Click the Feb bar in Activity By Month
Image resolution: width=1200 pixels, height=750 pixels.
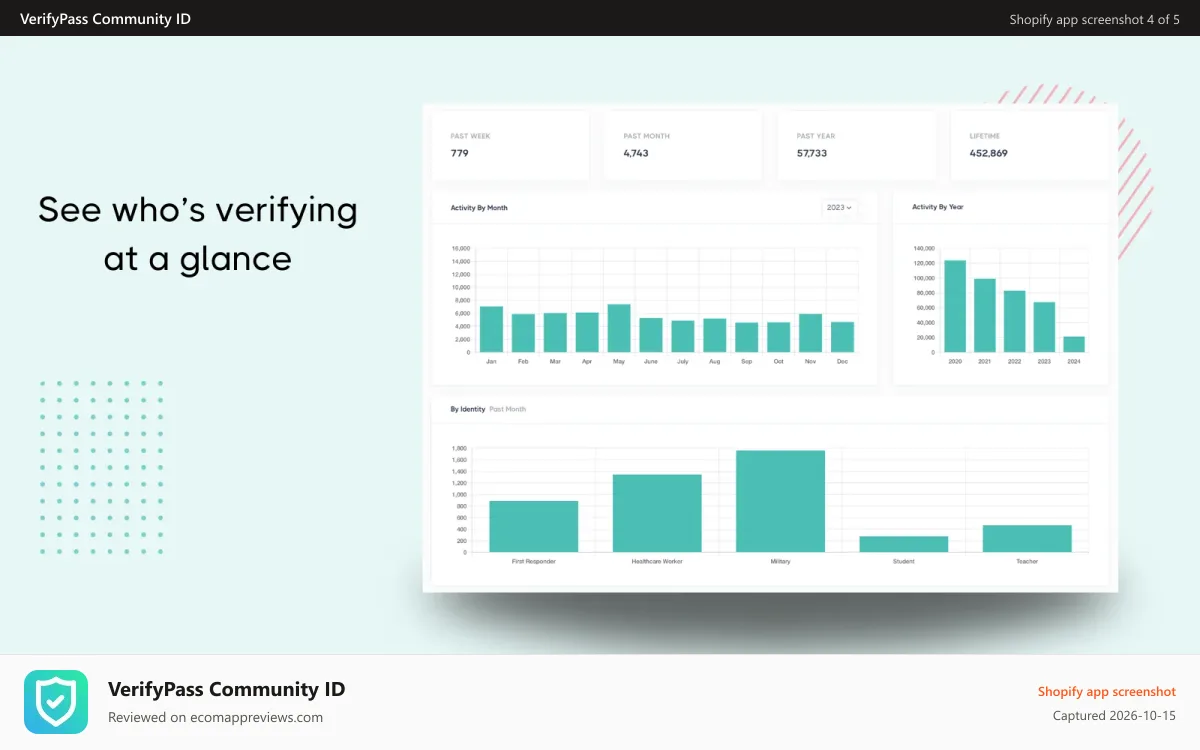(x=523, y=333)
